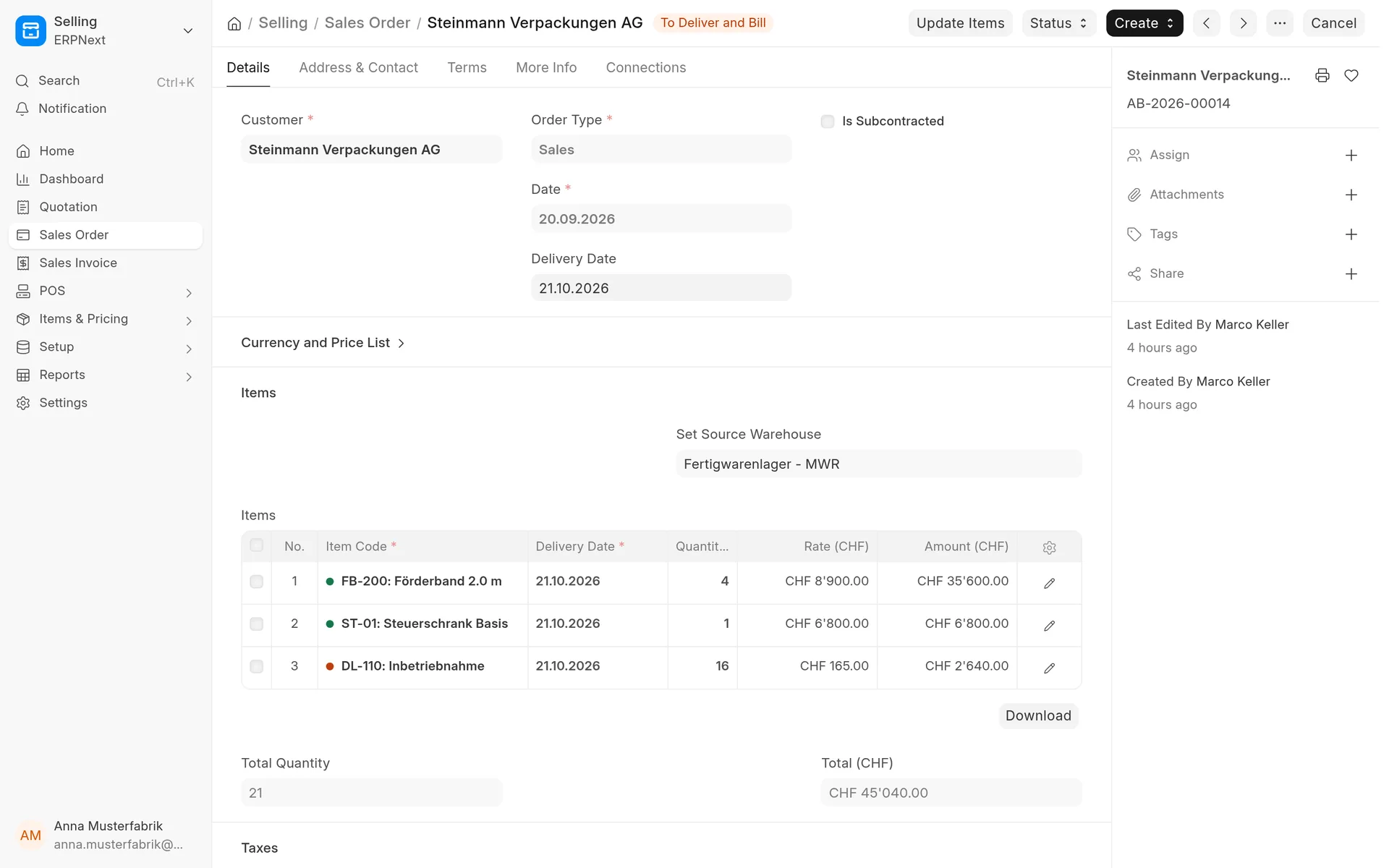Viewport: 1389px width, 868px height.
Task: Open Dashboard in sidebar
Action: [x=106, y=180]
